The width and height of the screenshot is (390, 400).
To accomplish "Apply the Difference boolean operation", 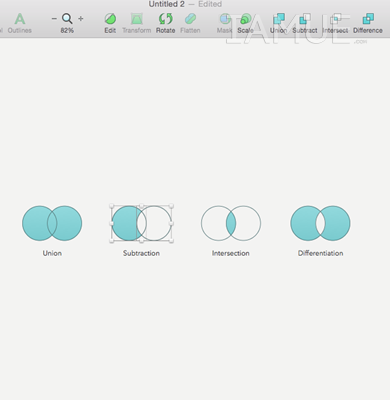I will coord(368,19).
